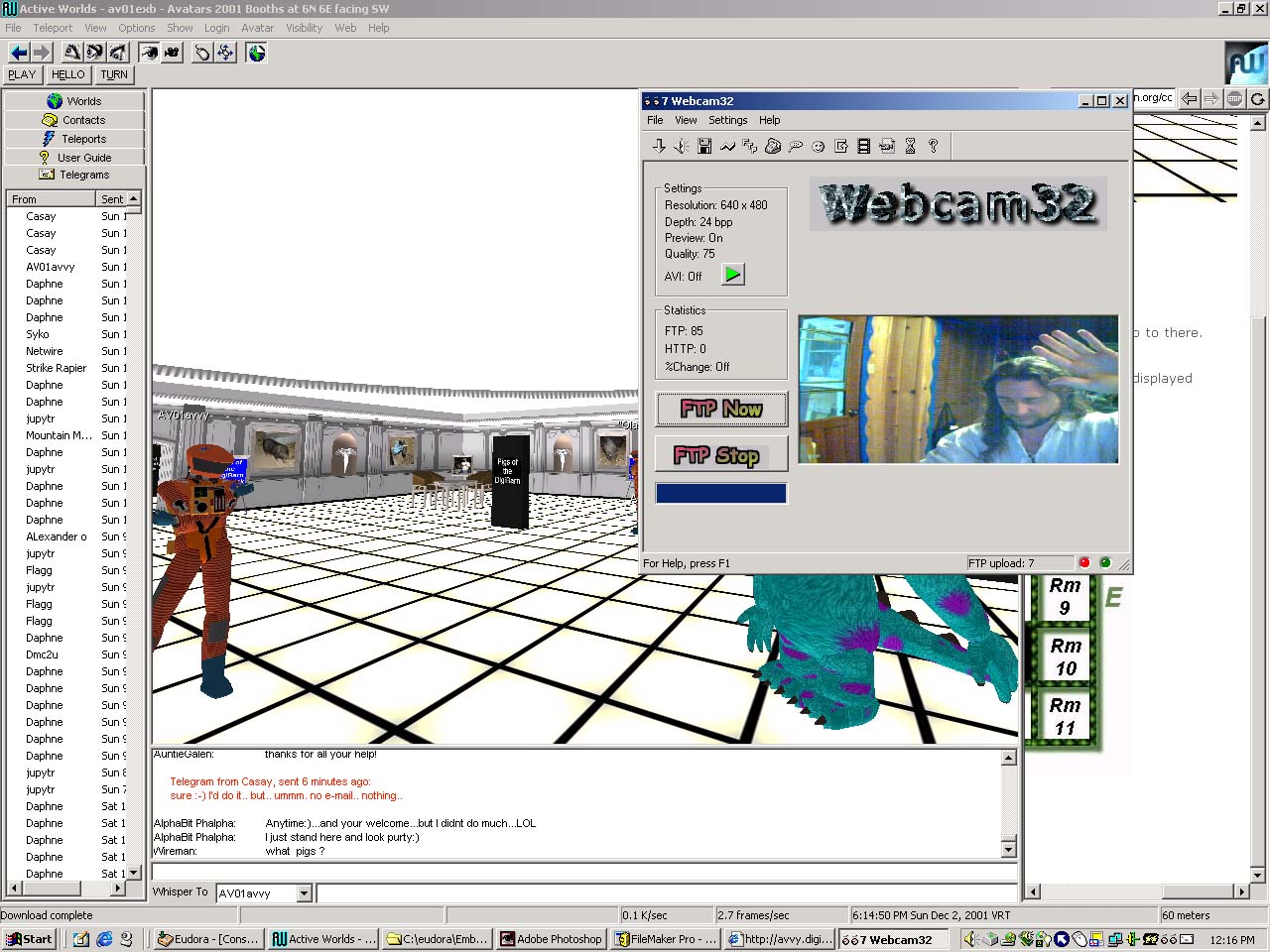Click the floppy disk save icon in Webcam32

[x=704, y=147]
